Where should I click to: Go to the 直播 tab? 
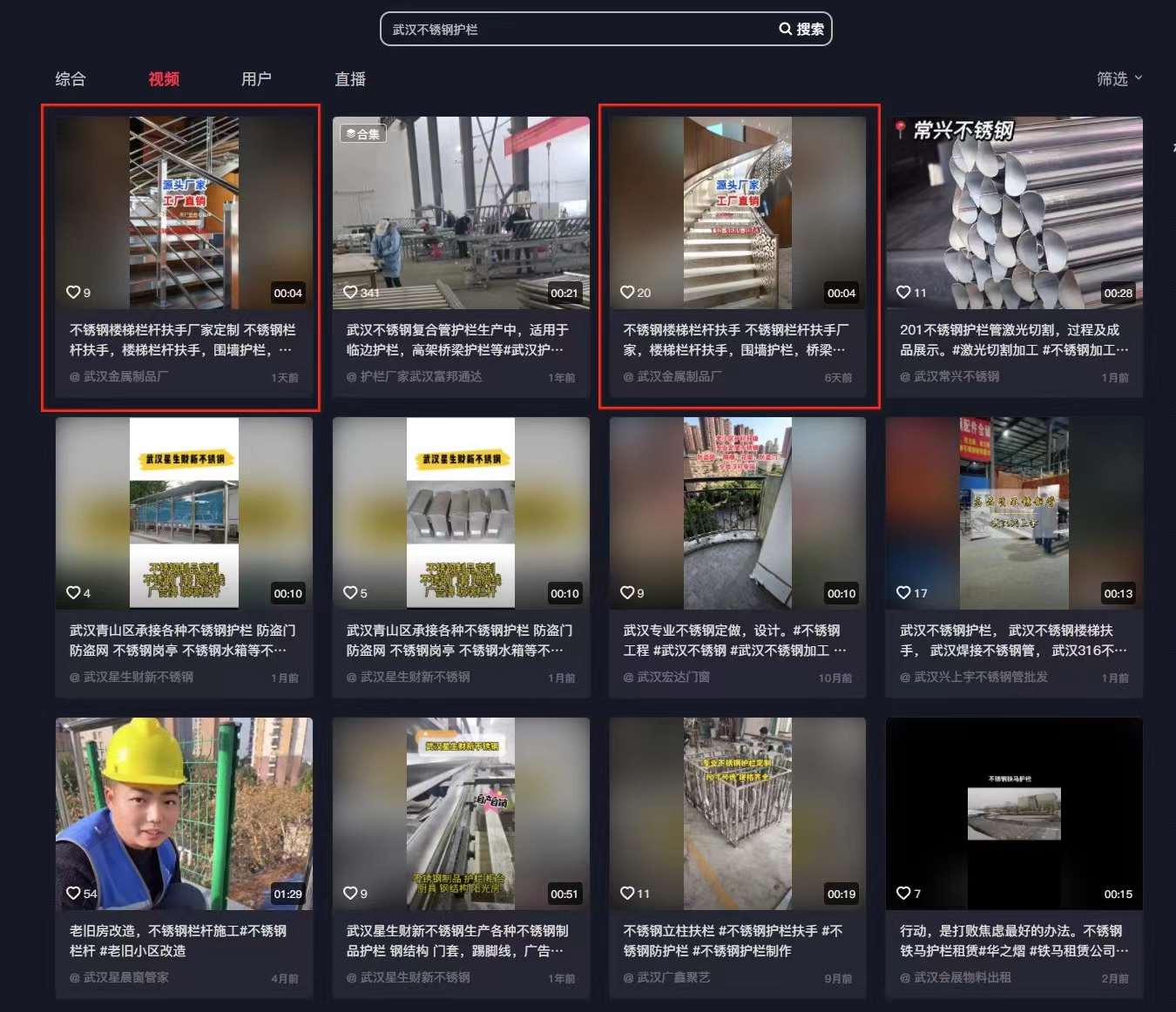[x=350, y=79]
